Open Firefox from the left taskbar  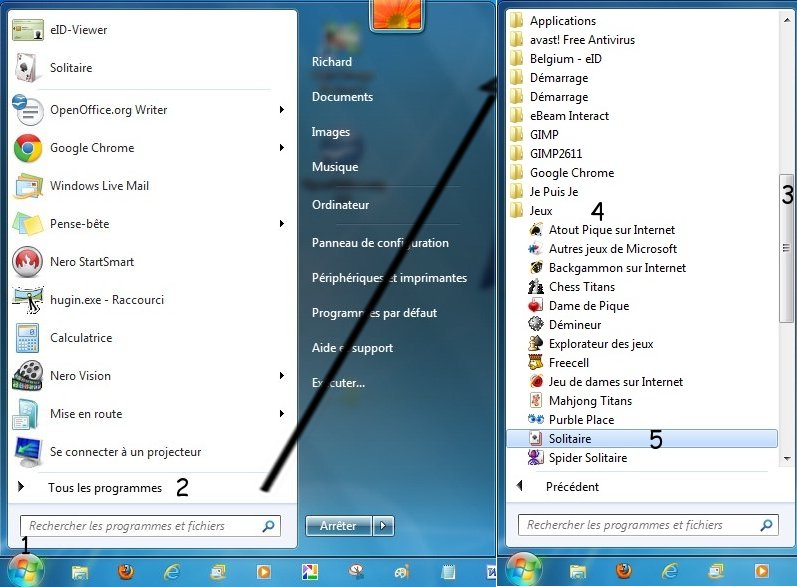click(126, 572)
